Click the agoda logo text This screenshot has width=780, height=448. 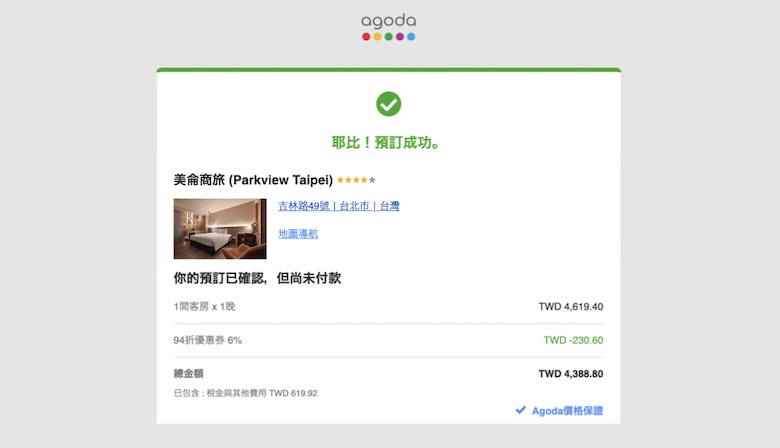388,20
